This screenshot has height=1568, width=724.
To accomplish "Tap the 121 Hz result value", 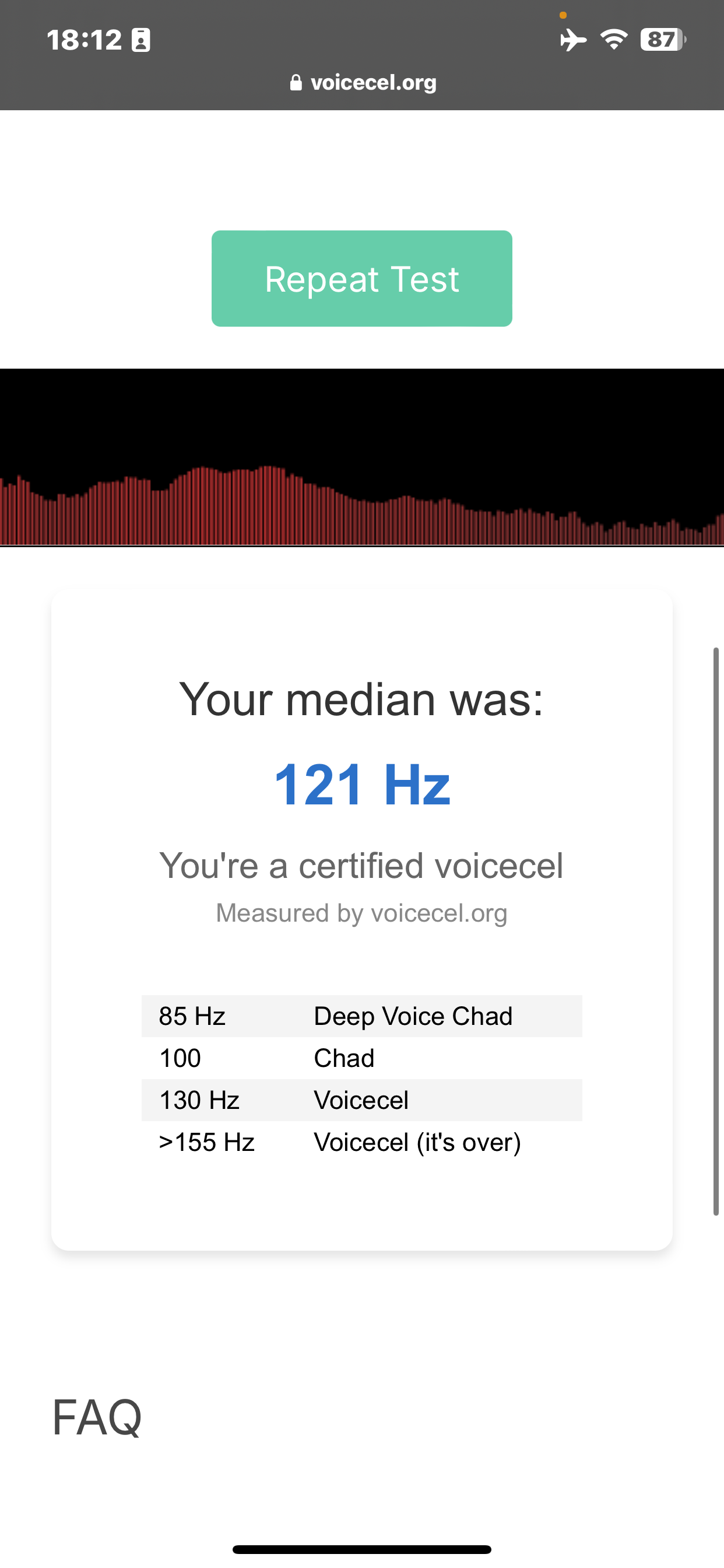I will point(361,785).
